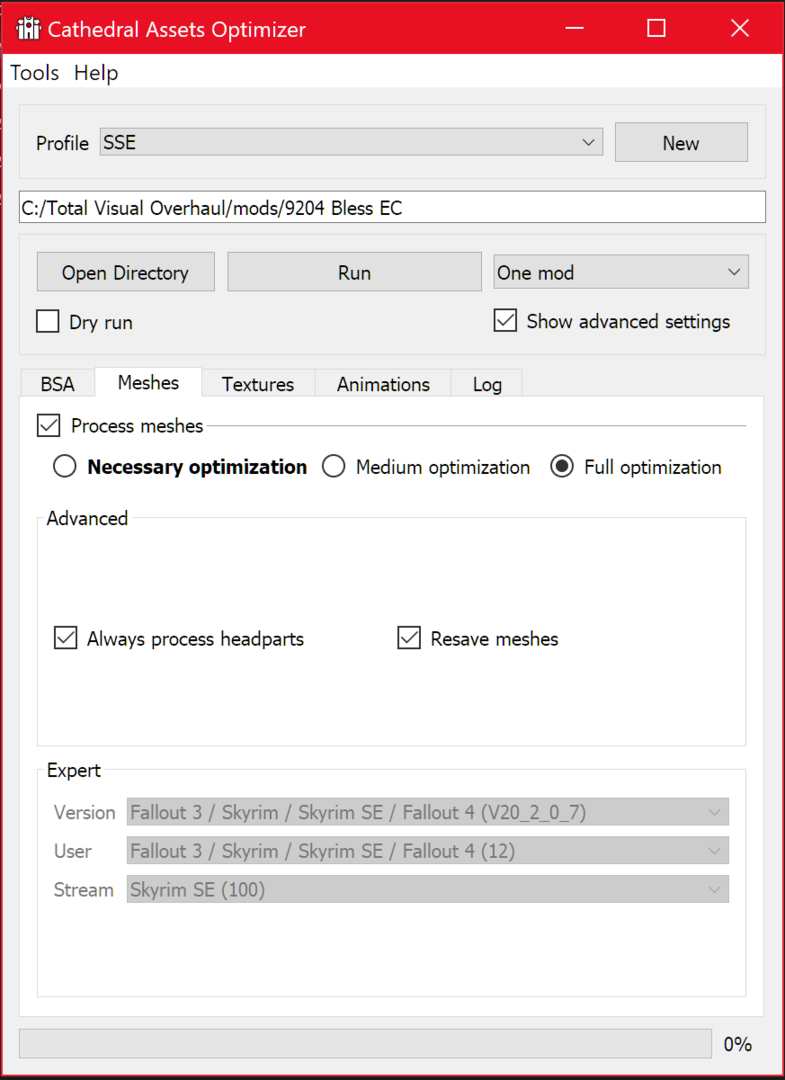The height and width of the screenshot is (1080, 785).
Task: Click the Profile label text
Action: coord(62,143)
